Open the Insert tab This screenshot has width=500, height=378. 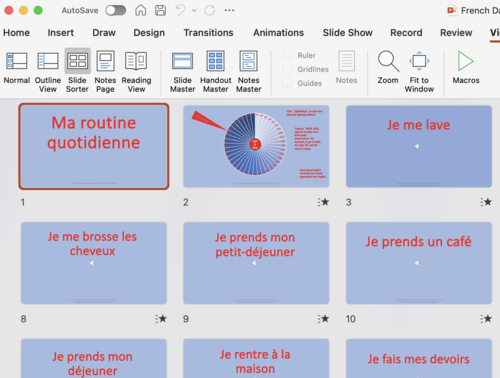click(x=61, y=33)
